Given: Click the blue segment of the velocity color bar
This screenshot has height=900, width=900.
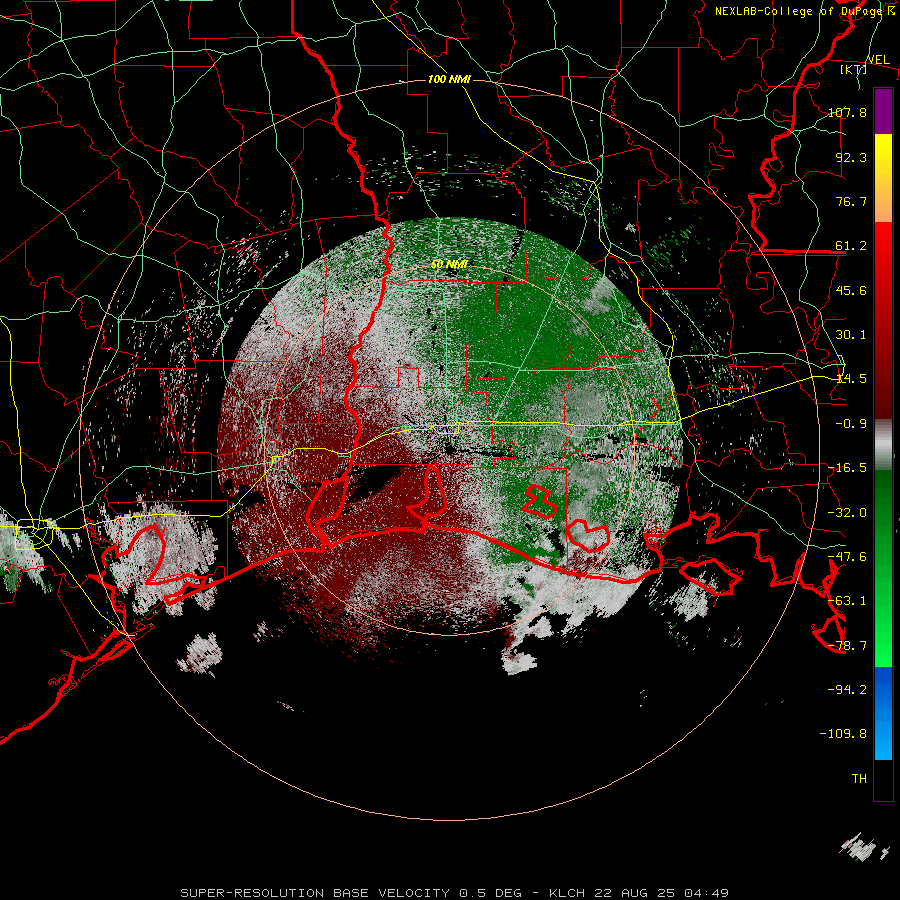Looking at the screenshot, I should [883, 713].
